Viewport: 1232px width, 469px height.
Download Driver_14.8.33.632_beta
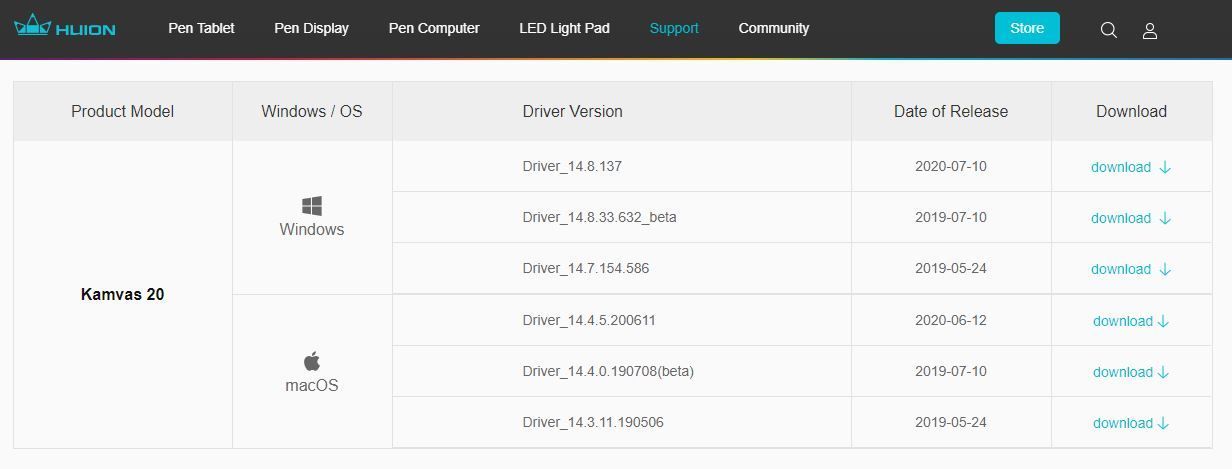point(1131,218)
